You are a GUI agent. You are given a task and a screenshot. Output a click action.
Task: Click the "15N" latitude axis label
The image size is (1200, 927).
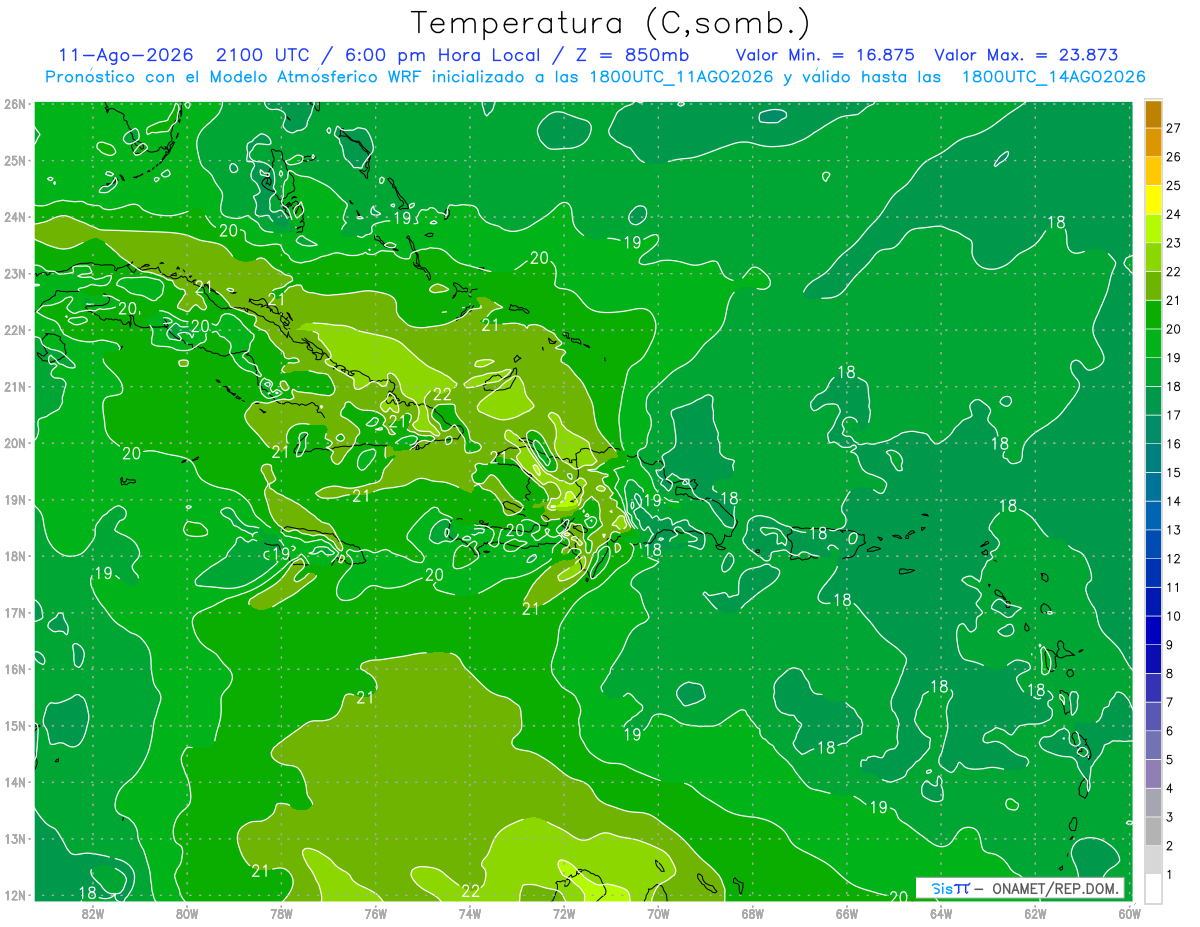(15, 725)
